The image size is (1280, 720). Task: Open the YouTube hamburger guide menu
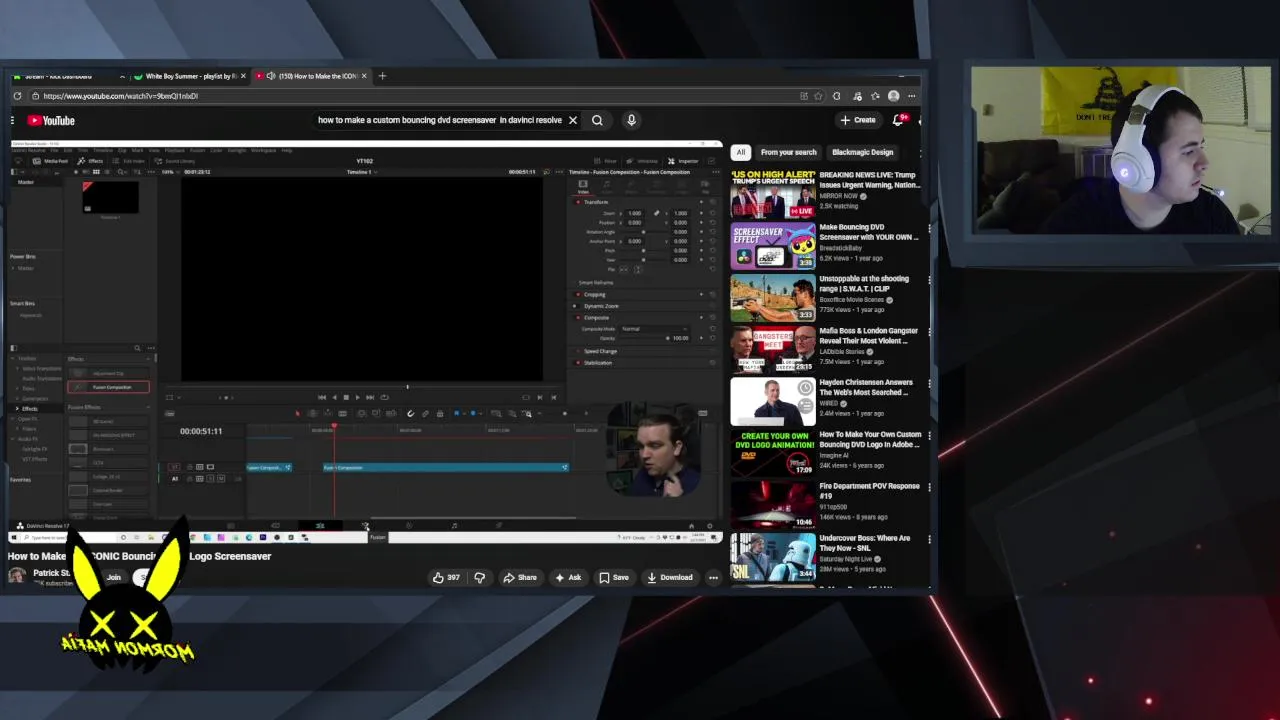tap(13, 120)
